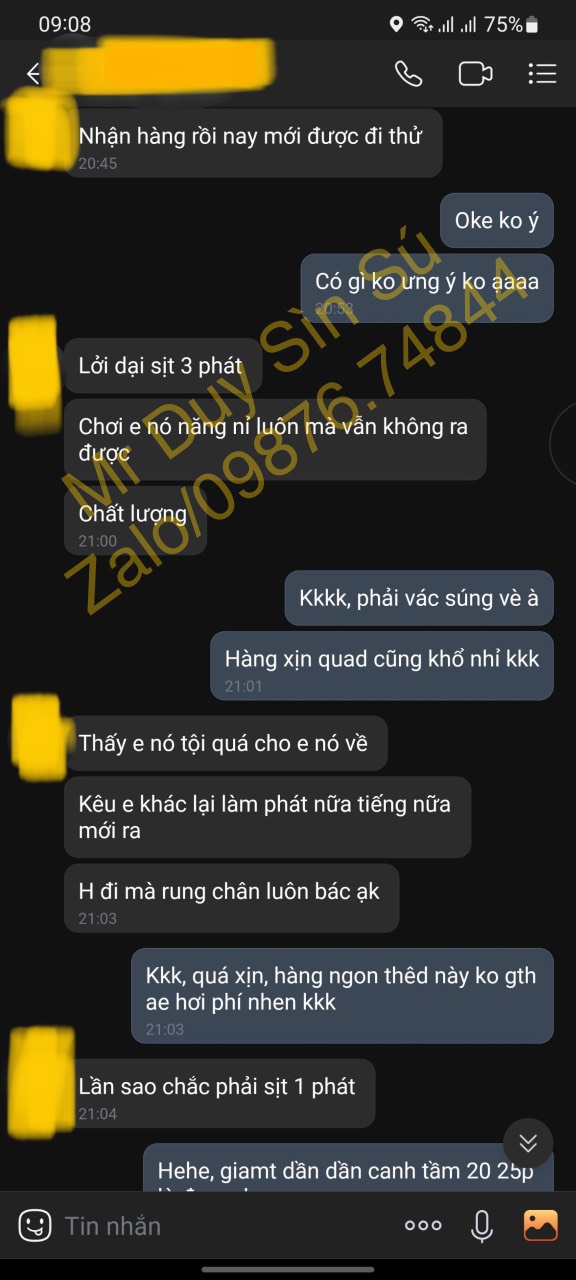Image resolution: width=576 pixels, height=1280 pixels.
Task: Open more attachments three-dots icon
Action: [423, 1225]
